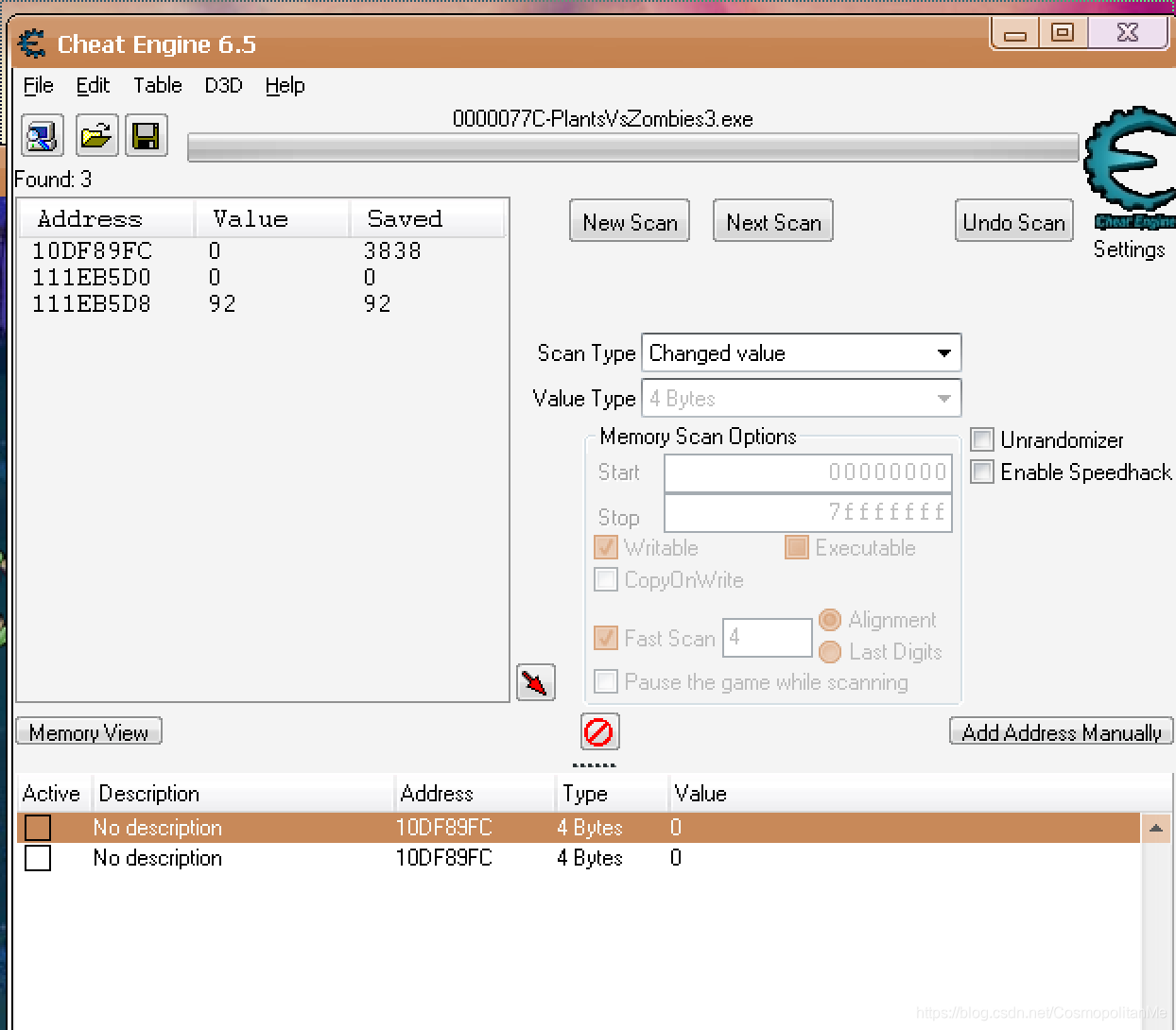Run the Next Scan
1176x1030 pixels.
(773, 221)
